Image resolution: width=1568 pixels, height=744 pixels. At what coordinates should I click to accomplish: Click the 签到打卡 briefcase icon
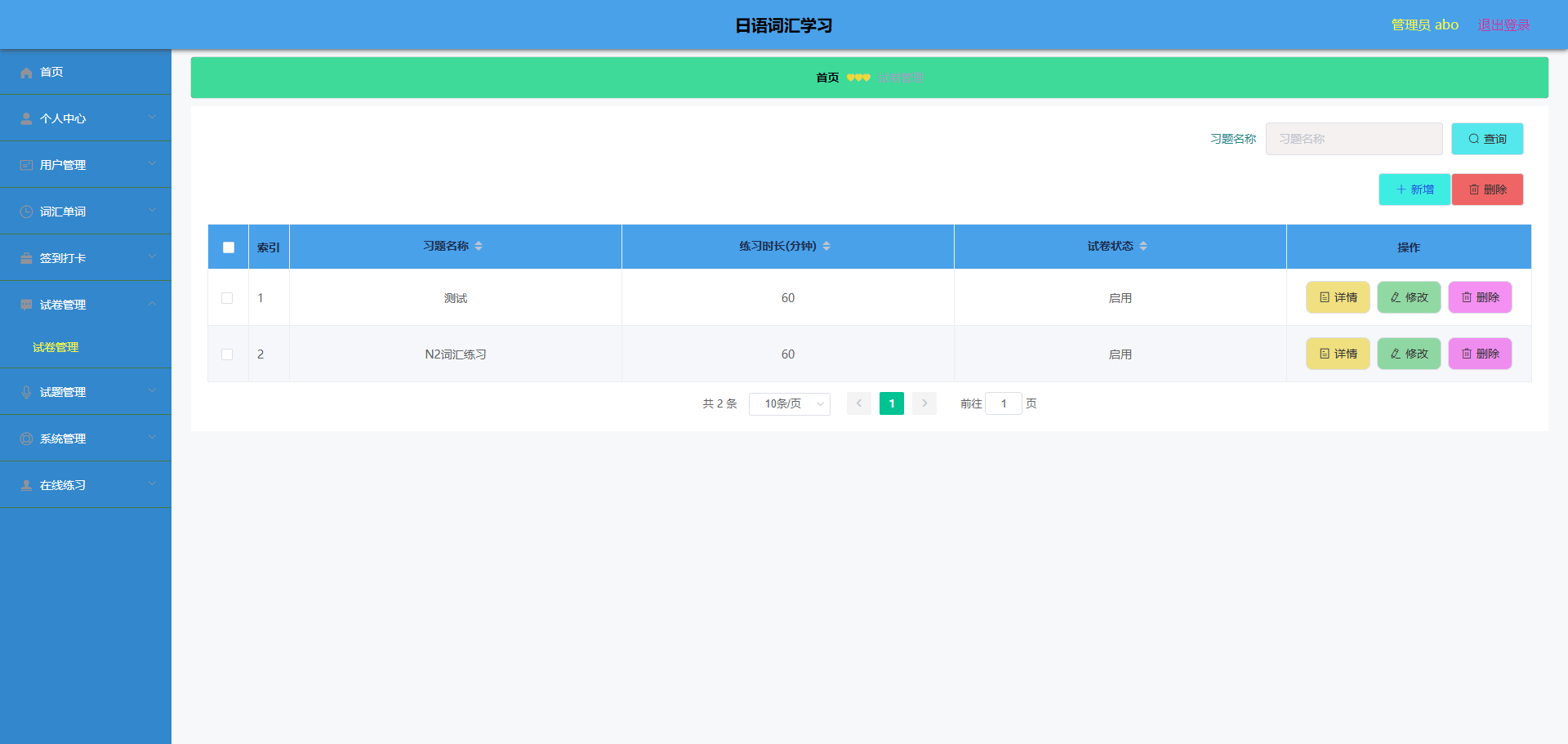(26, 259)
